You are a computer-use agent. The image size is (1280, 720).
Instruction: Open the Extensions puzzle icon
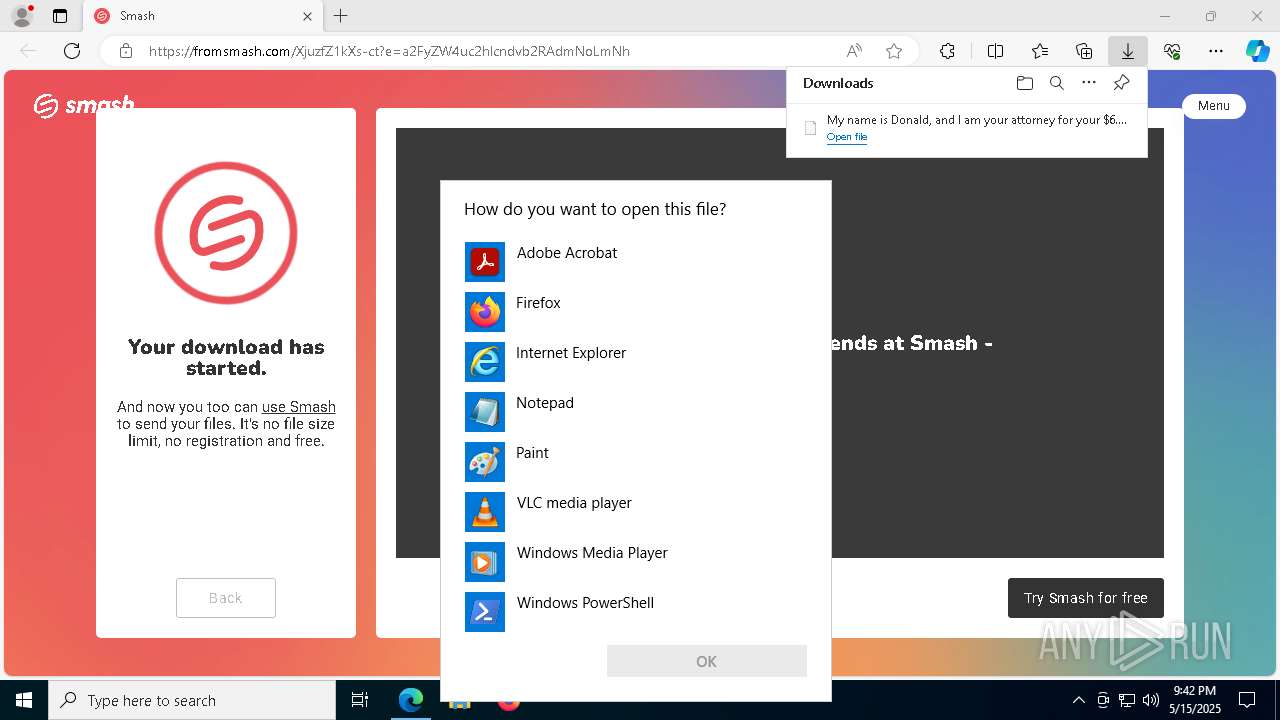pyautogui.click(x=947, y=51)
